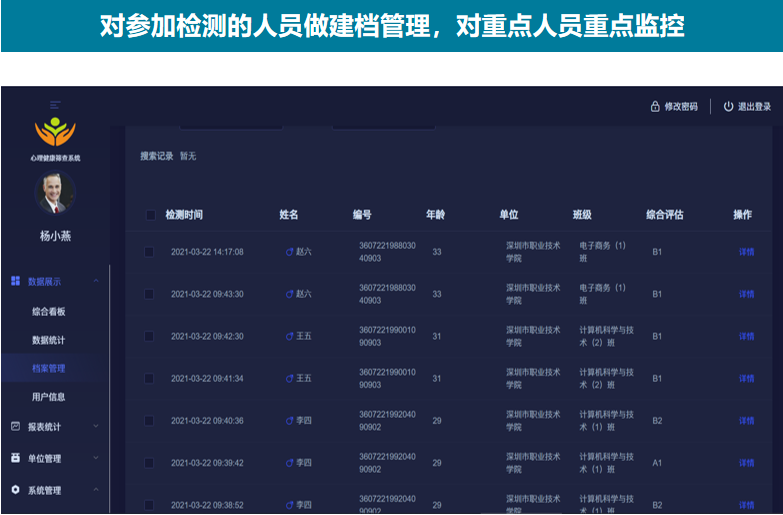Select checkbox for 2021-03-22 09:42:30 row
Screen dimensions: 783x515
pos(149,337)
